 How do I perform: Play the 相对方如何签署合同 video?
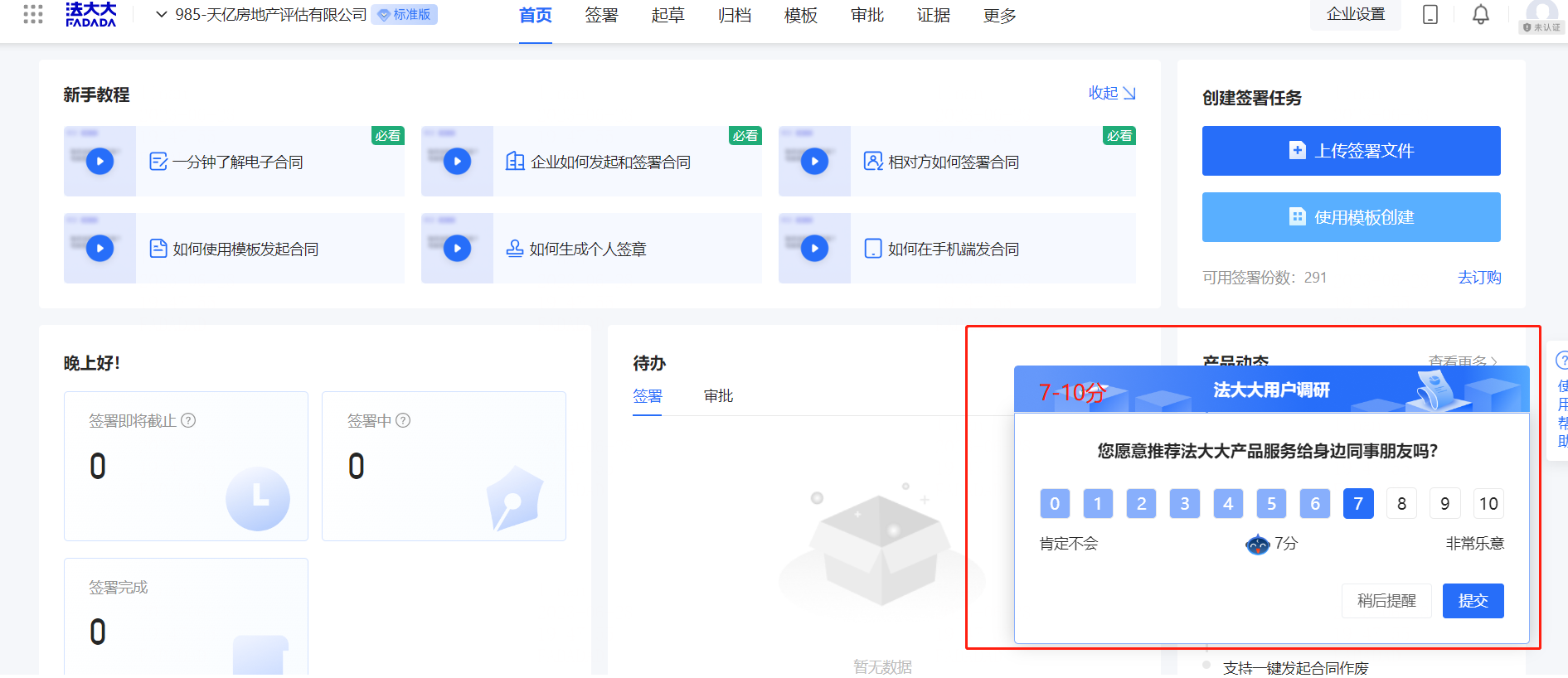(815, 161)
